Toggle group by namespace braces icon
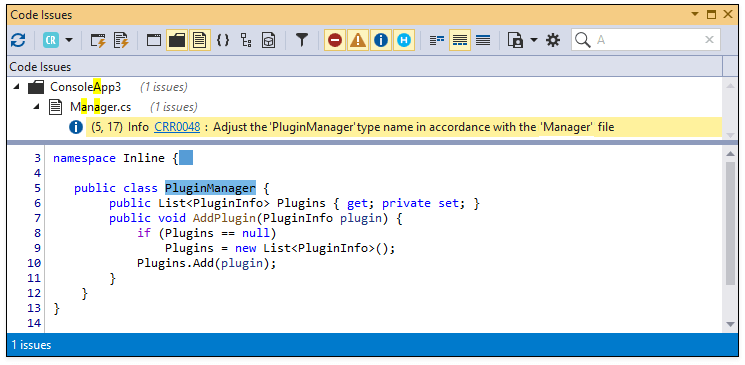 point(223,40)
